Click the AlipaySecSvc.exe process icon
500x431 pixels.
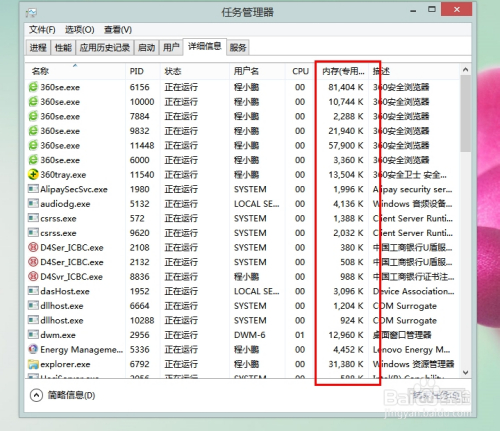coord(33,189)
